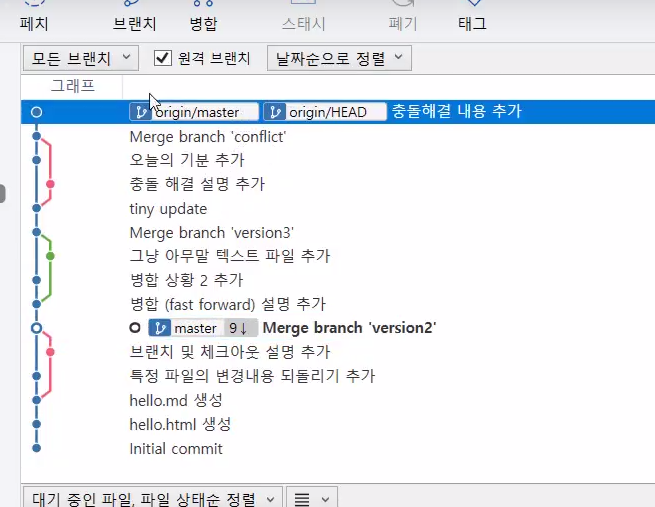Click the 그래프 column header
This screenshot has height=507, width=655.
click(72, 86)
